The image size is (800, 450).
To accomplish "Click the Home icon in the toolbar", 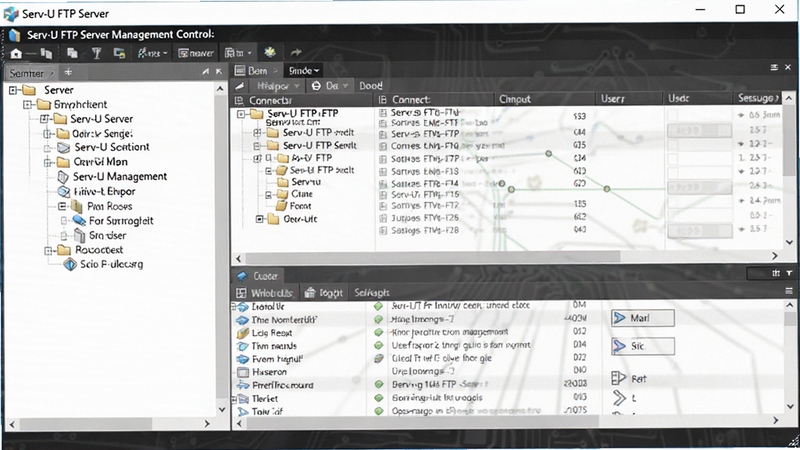I will click(16, 53).
